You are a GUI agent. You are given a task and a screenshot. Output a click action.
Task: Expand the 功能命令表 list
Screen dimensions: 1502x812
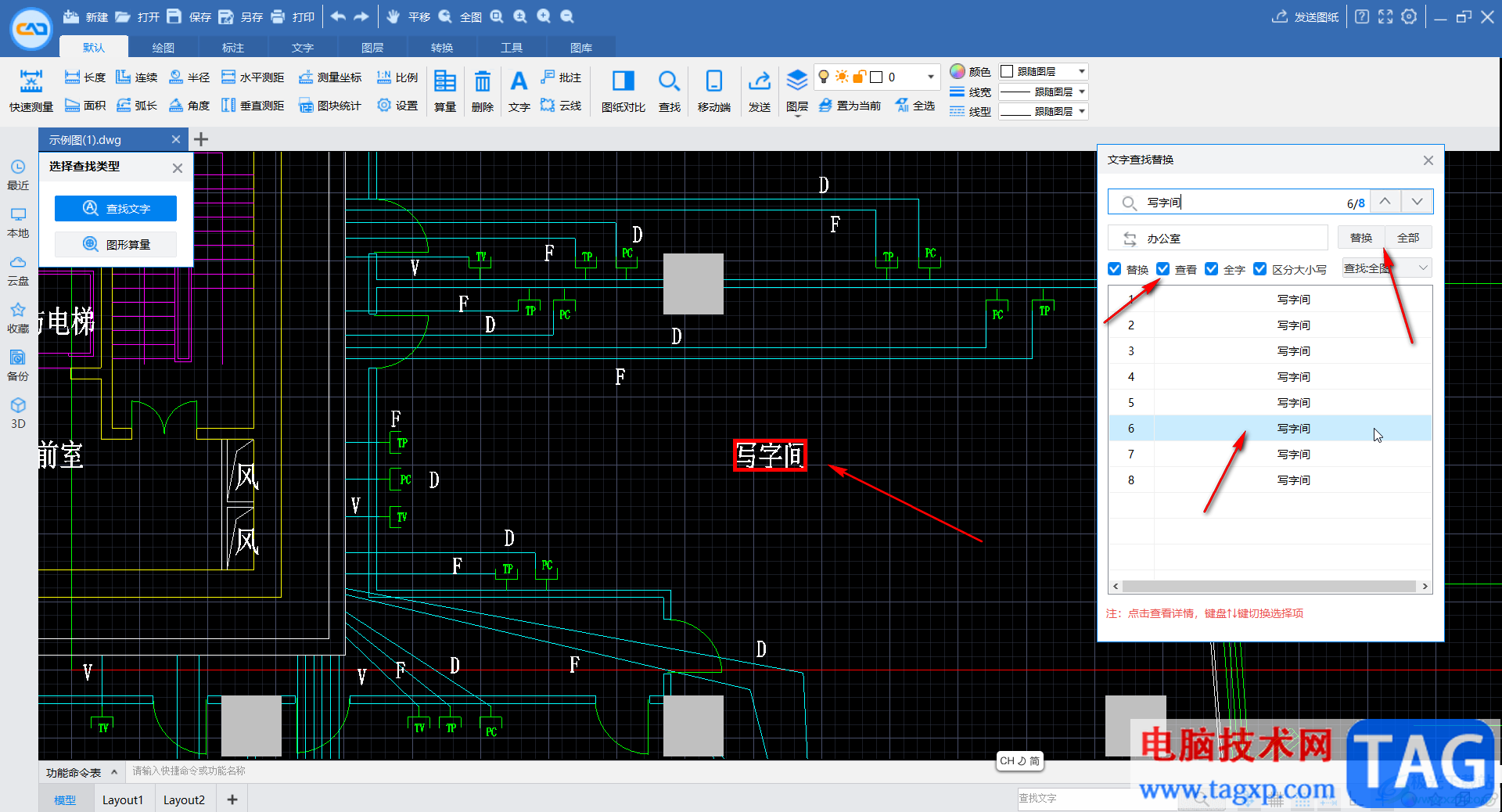pyautogui.click(x=114, y=772)
